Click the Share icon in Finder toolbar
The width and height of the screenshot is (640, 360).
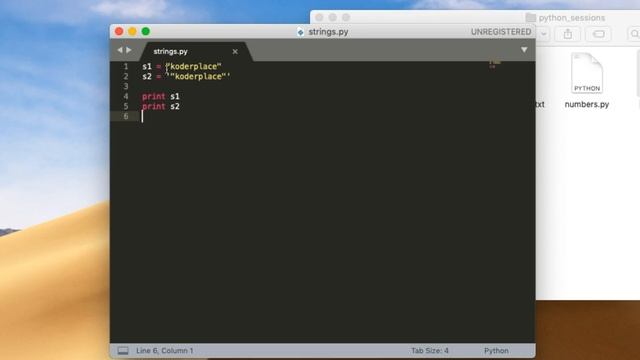568,34
